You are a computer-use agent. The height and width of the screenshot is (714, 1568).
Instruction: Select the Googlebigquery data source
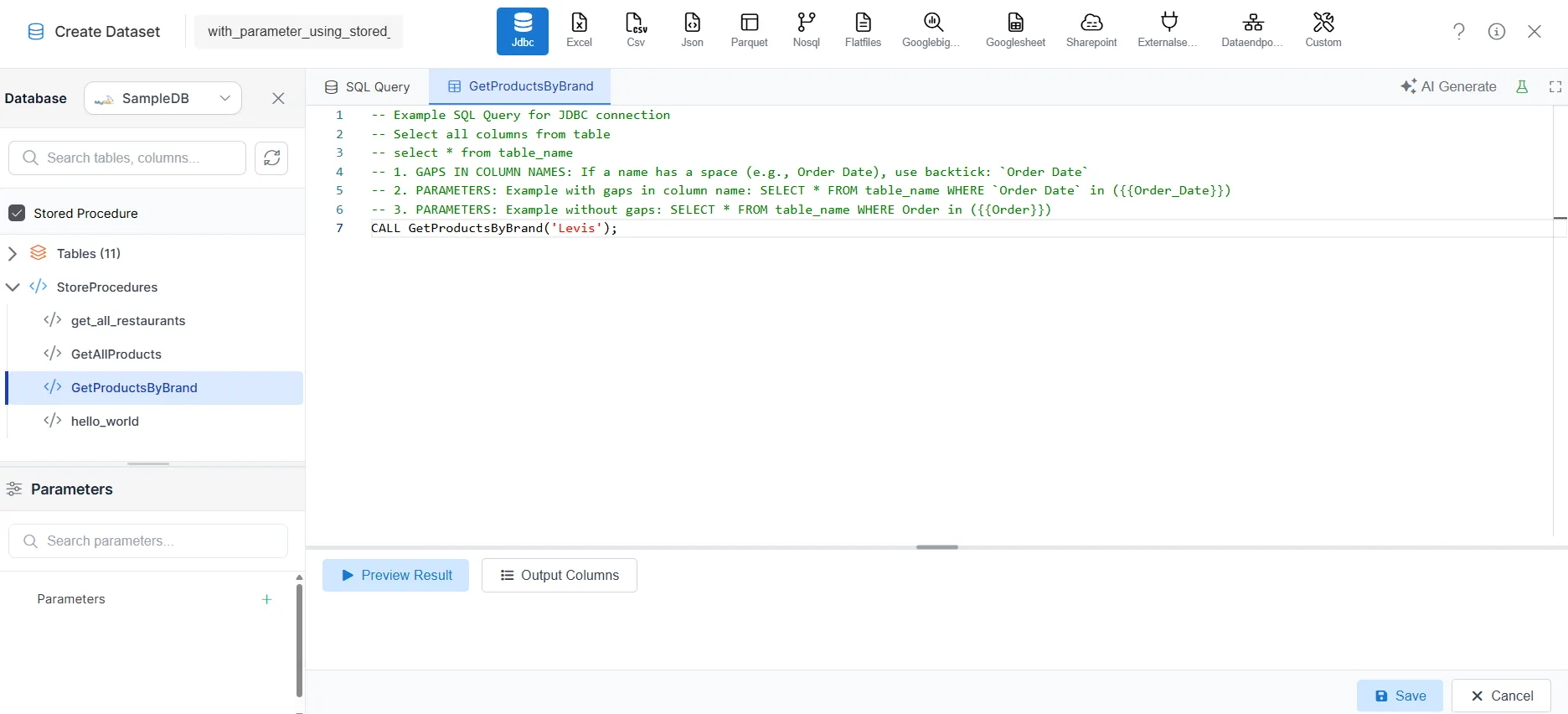pyautogui.click(x=931, y=31)
